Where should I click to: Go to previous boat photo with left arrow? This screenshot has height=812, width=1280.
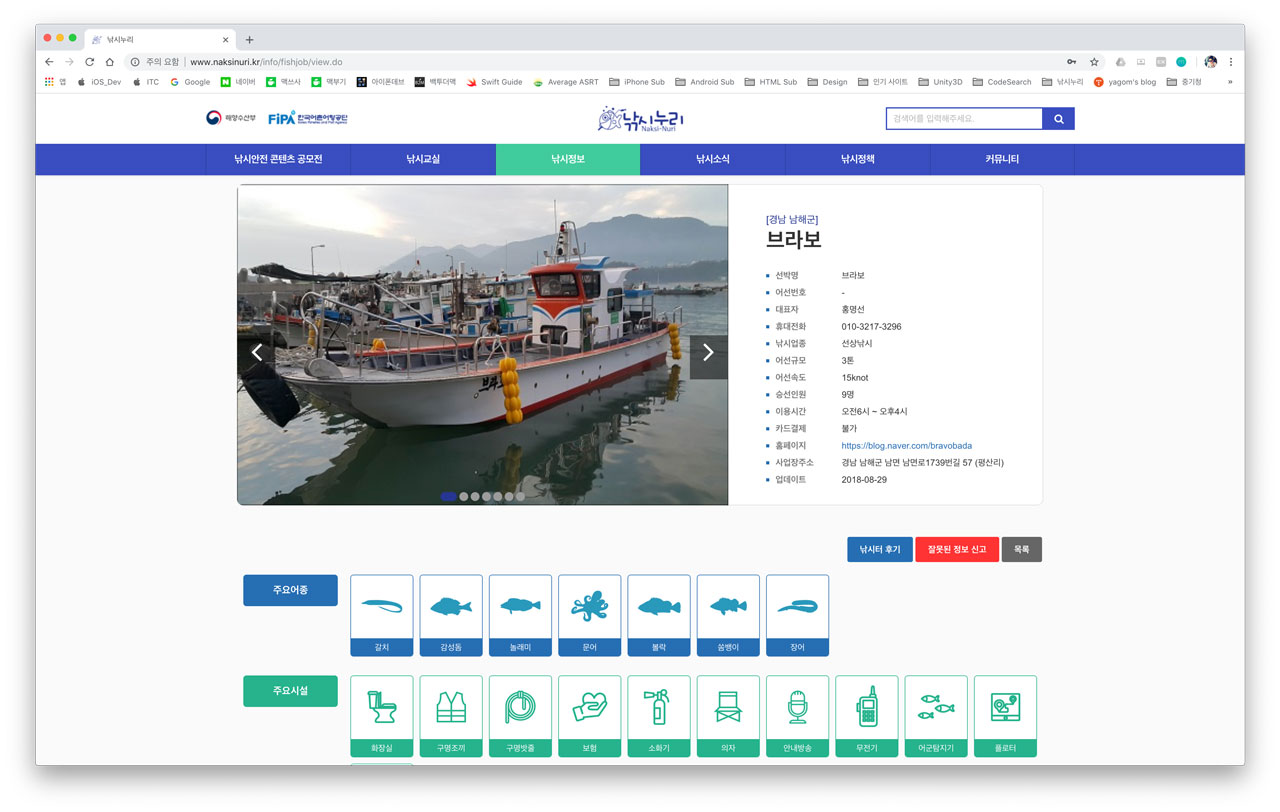(x=257, y=352)
